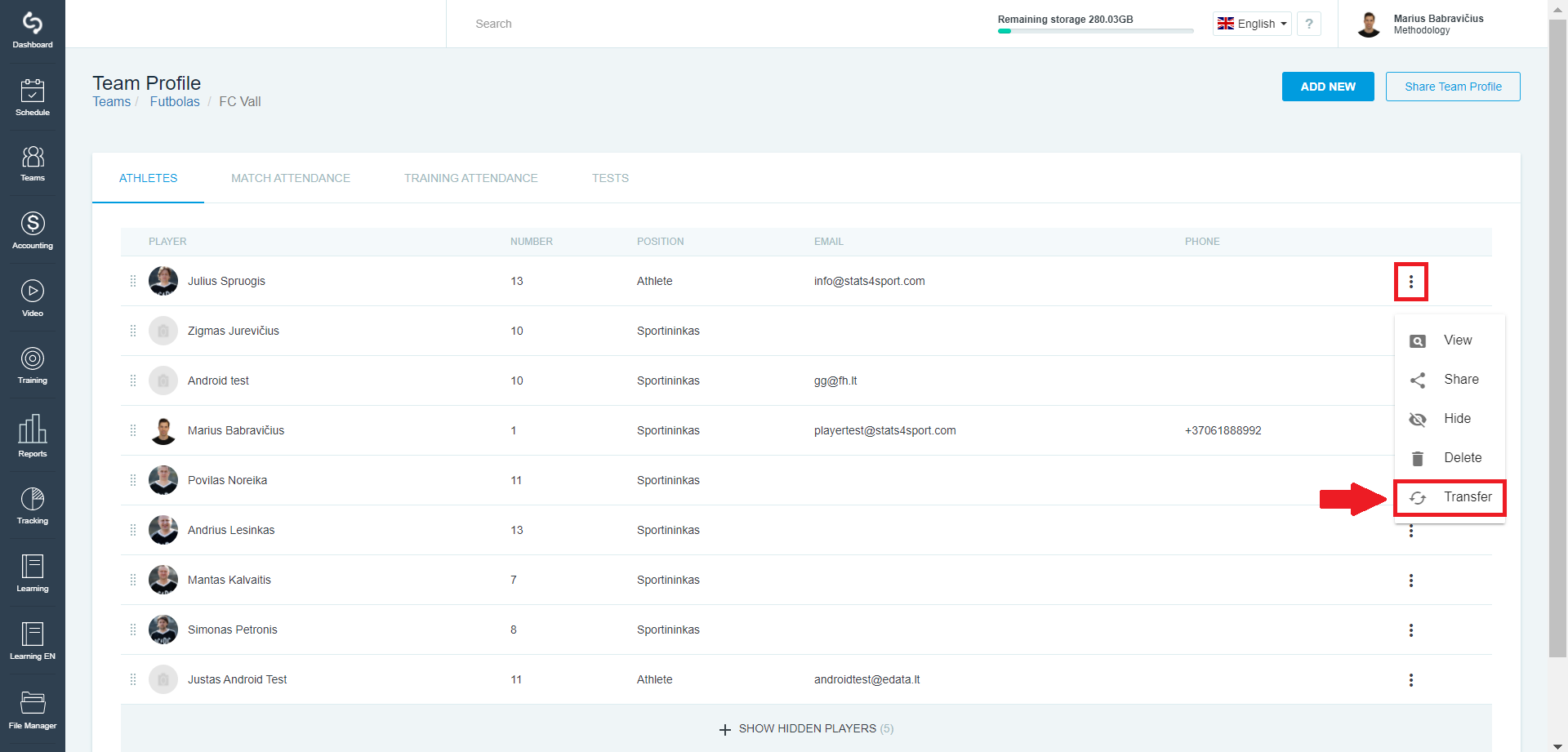Click Share Team Profile button
The height and width of the screenshot is (752, 1568).
click(1453, 87)
